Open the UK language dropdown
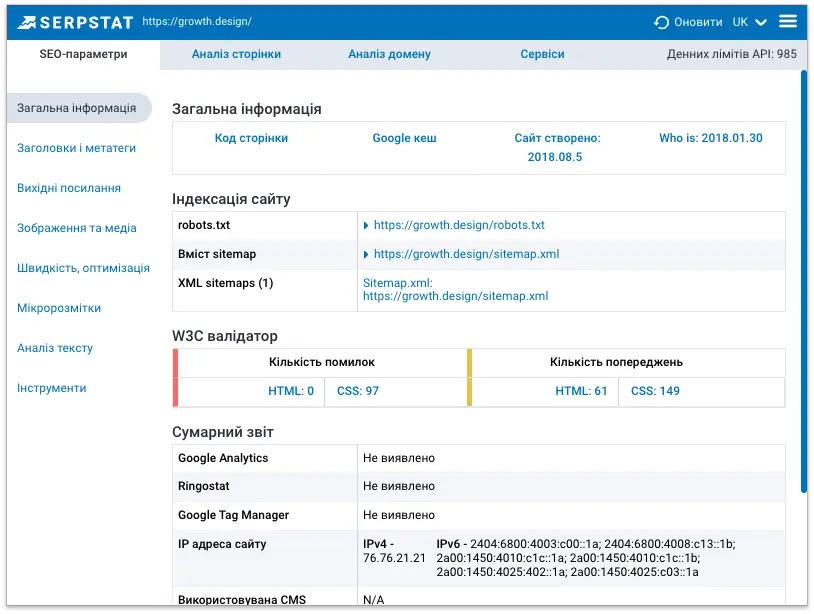Viewport: 814px width, 614px height. tap(749, 22)
